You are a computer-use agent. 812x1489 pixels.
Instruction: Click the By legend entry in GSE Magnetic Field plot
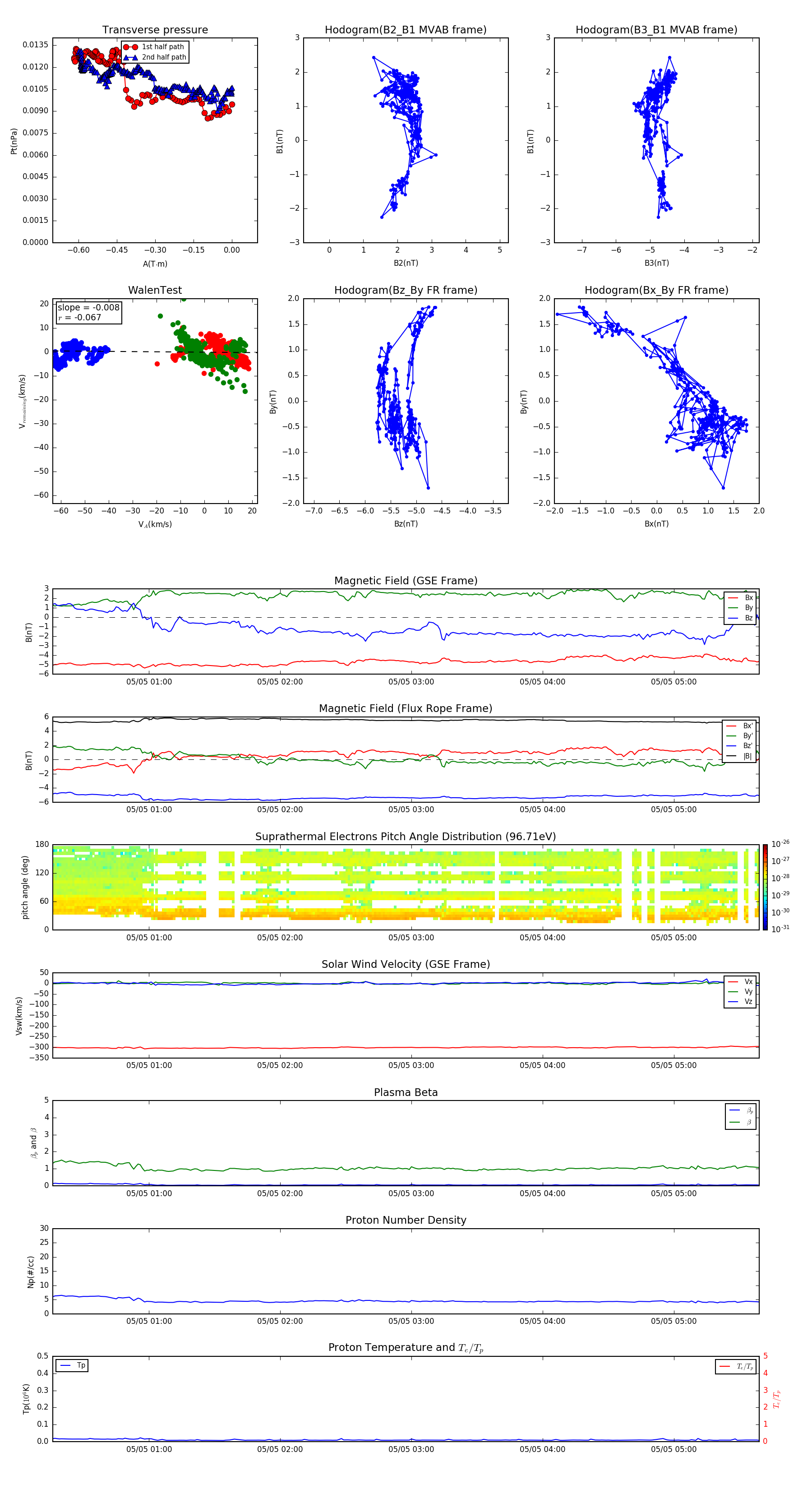tap(740, 607)
